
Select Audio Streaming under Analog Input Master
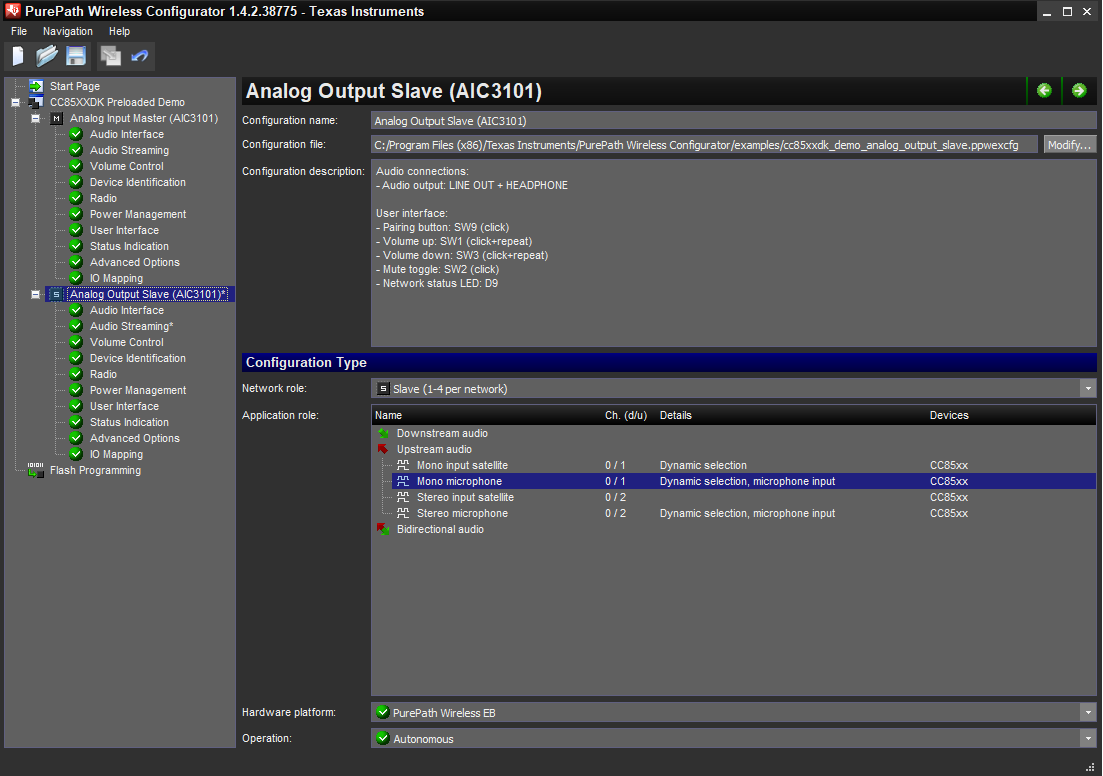[x=129, y=150]
